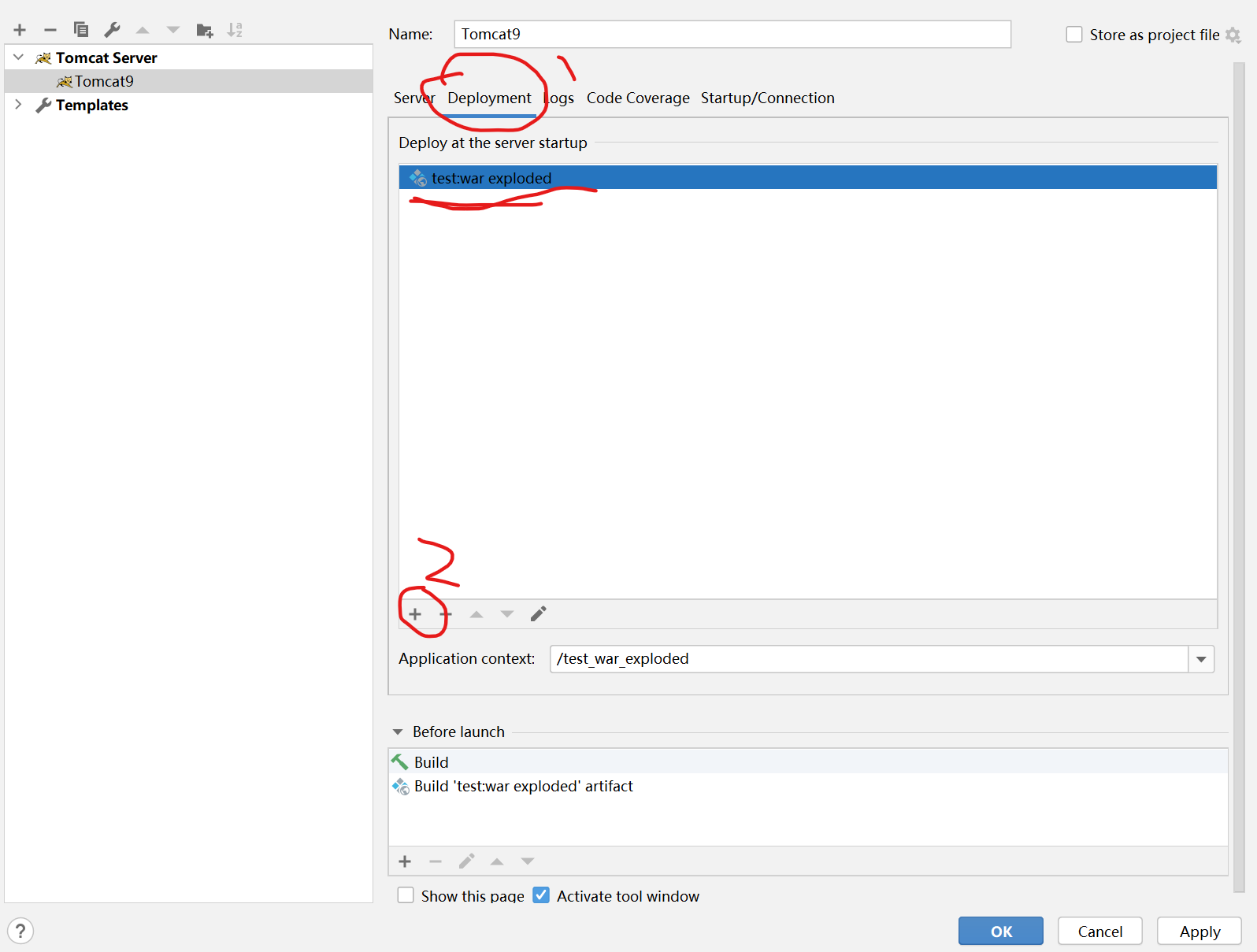Move deployment artifact down

pos(507,614)
